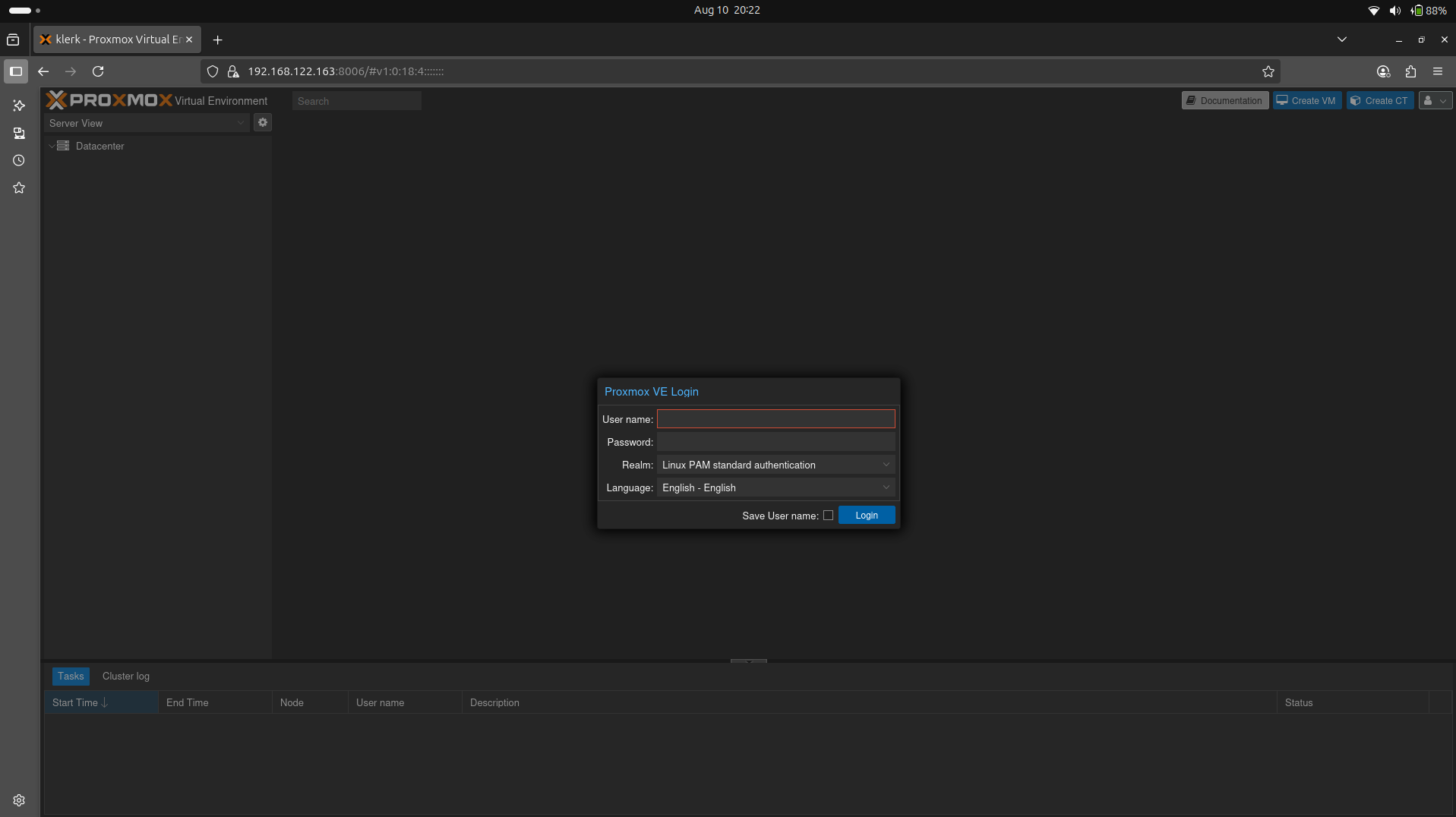1456x817 pixels.
Task: Select the Tasks tab
Action: click(70, 676)
